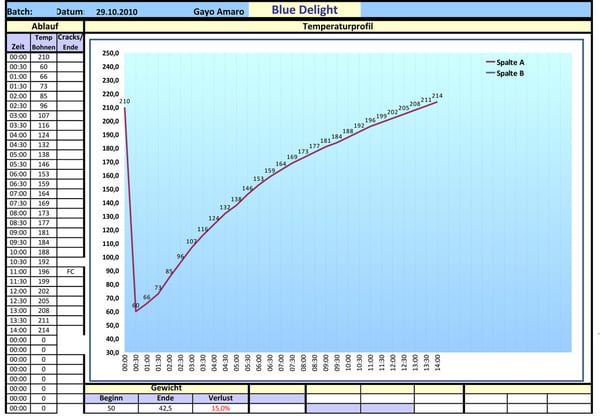Select table cell with temperature 164
The height and width of the screenshot is (416, 600).
[x=44, y=194]
